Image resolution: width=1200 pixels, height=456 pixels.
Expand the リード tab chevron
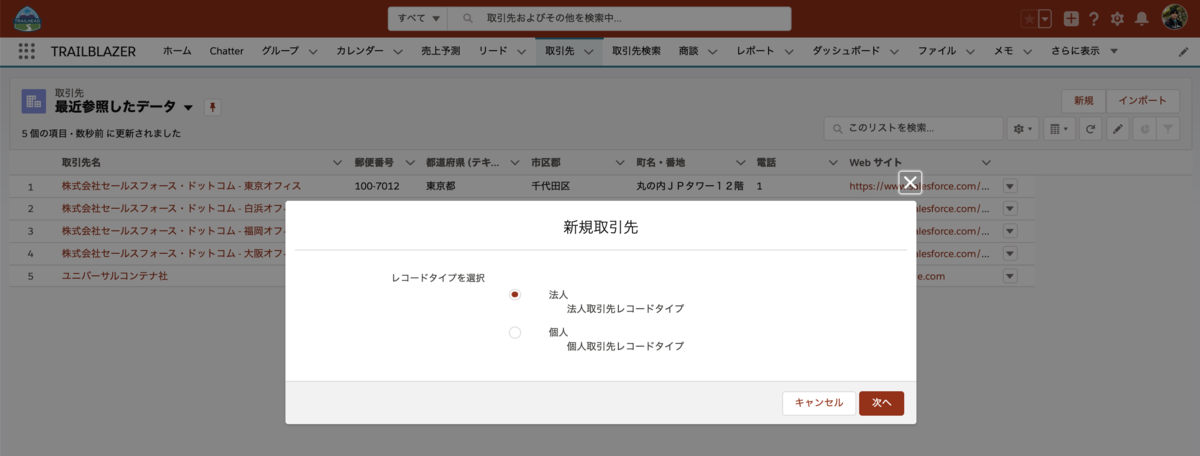point(523,51)
